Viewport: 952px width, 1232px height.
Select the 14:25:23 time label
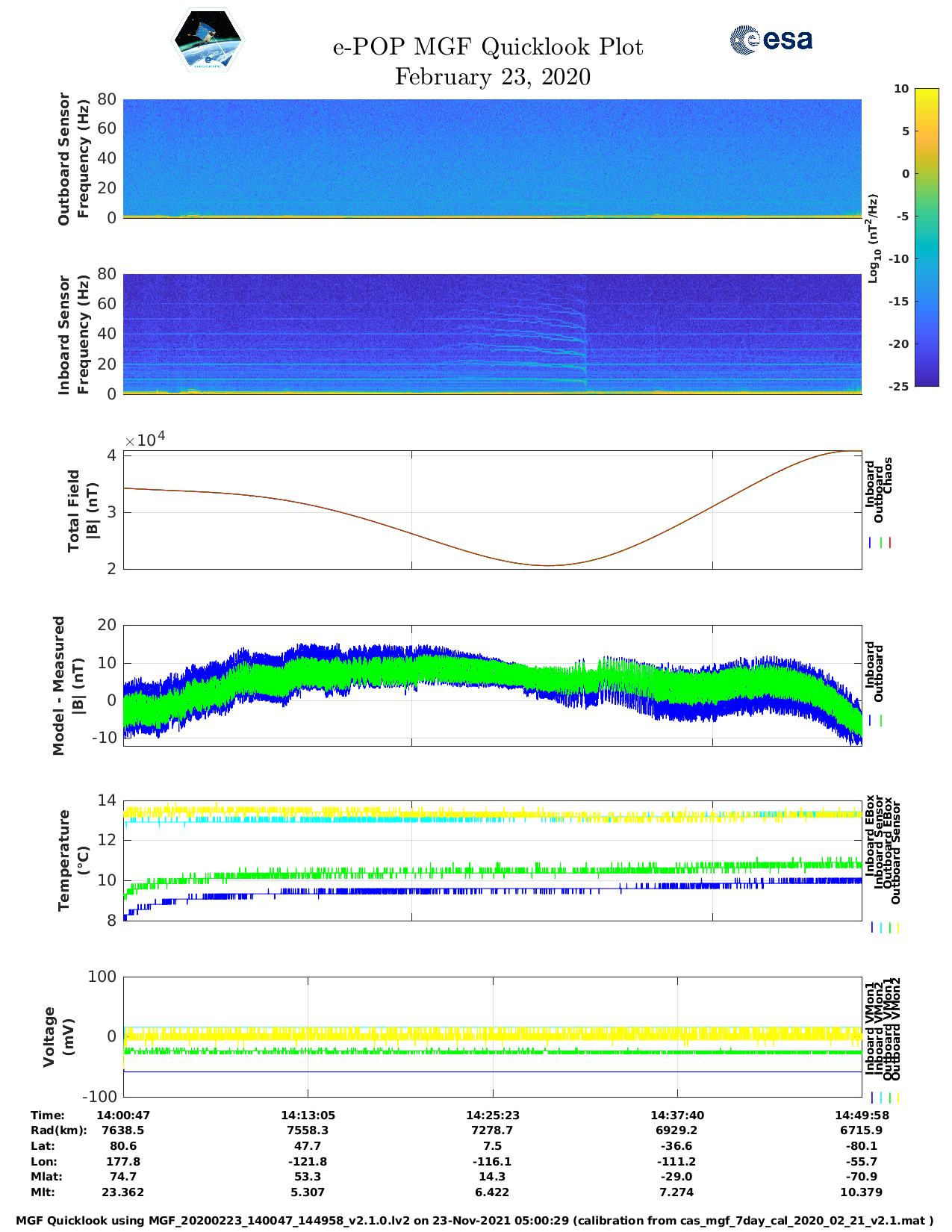tap(492, 1115)
